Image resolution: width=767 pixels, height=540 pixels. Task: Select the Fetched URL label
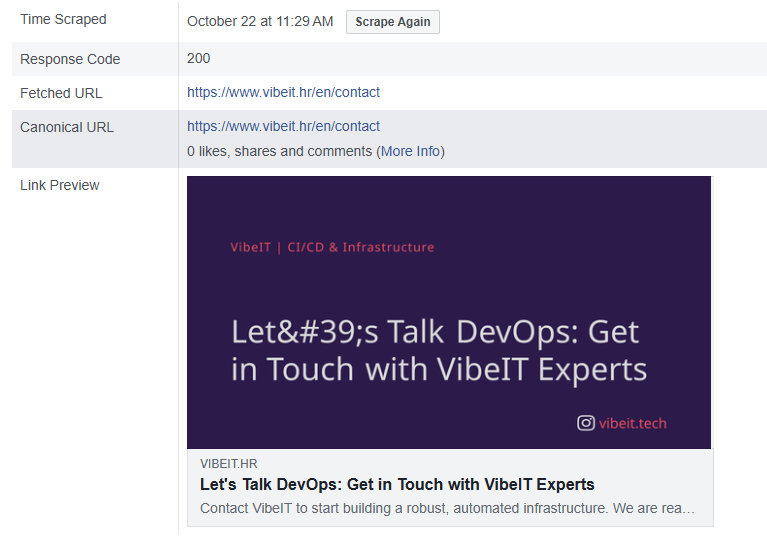click(61, 93)
